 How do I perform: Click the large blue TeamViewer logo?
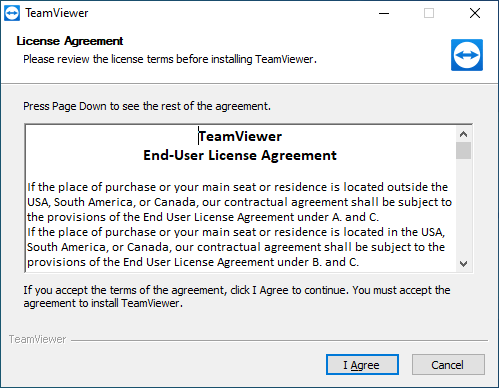pyautogui.click(x=467, y=55)
